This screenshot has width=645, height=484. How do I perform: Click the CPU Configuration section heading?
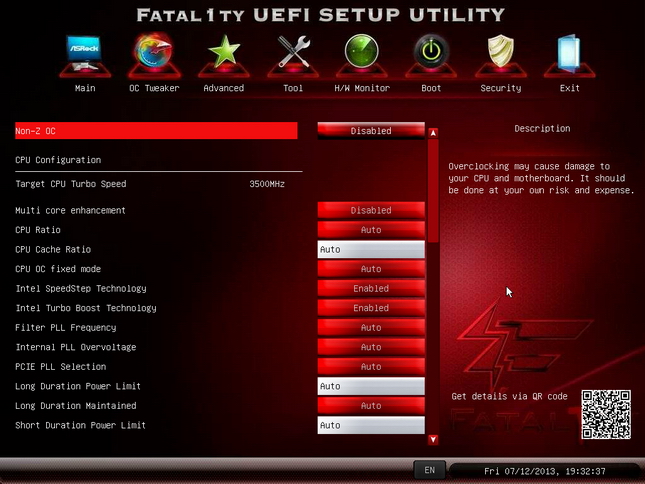click(x=58, y=160)
